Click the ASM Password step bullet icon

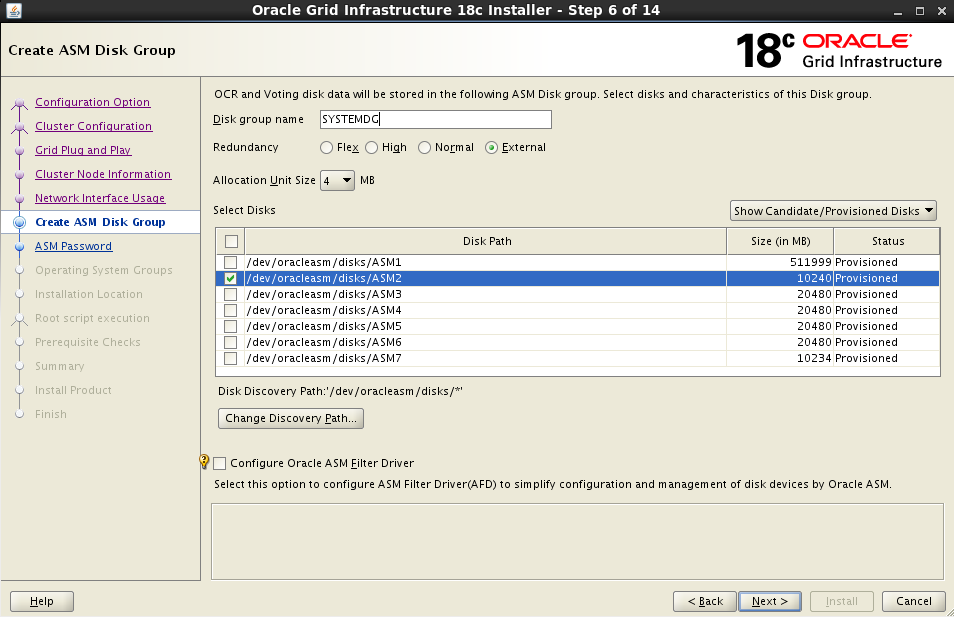click(x=19, y=246)
